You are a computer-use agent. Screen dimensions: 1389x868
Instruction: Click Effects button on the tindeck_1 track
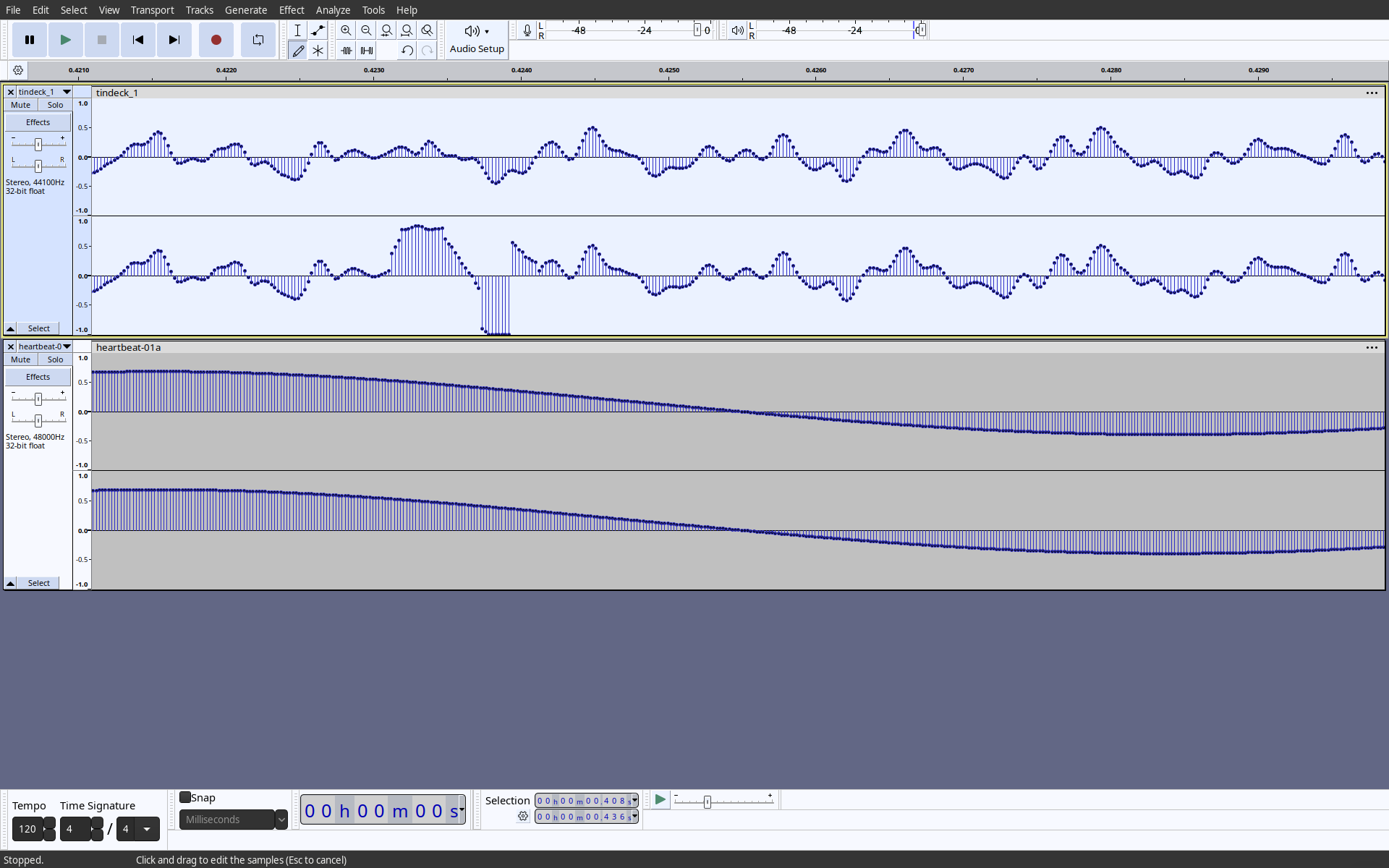tap(38, 122)
